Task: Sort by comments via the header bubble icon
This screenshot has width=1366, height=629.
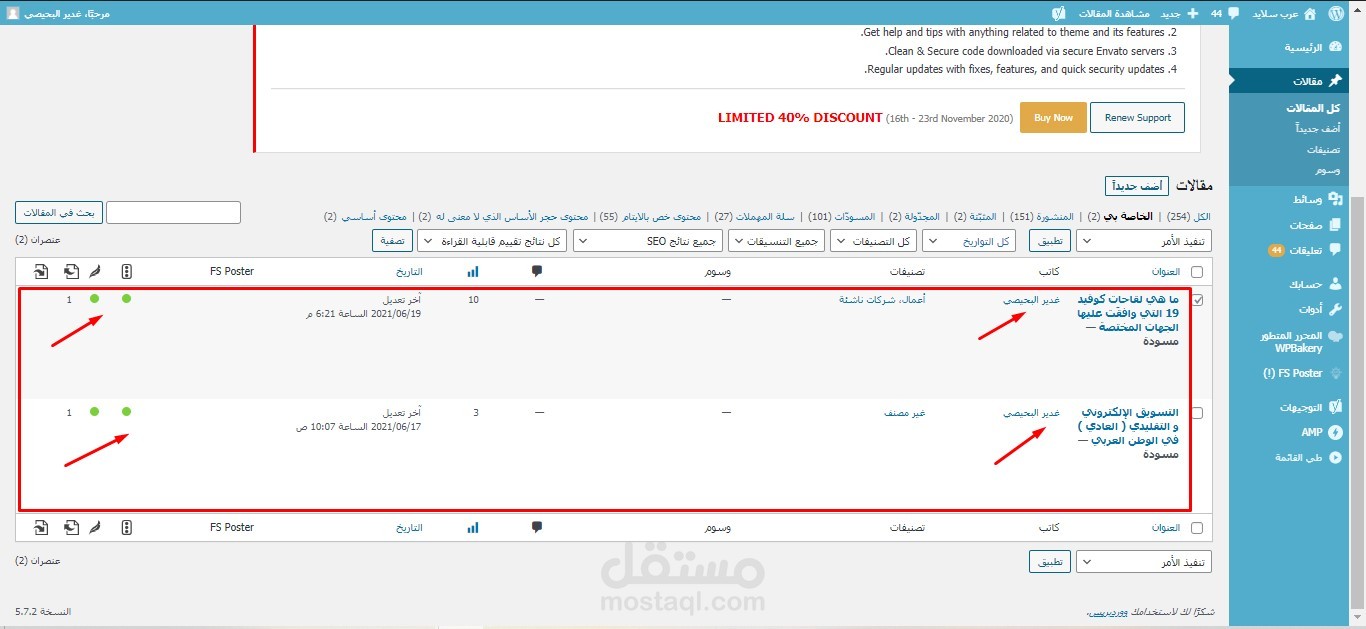Action: click(x=537, y=271)
